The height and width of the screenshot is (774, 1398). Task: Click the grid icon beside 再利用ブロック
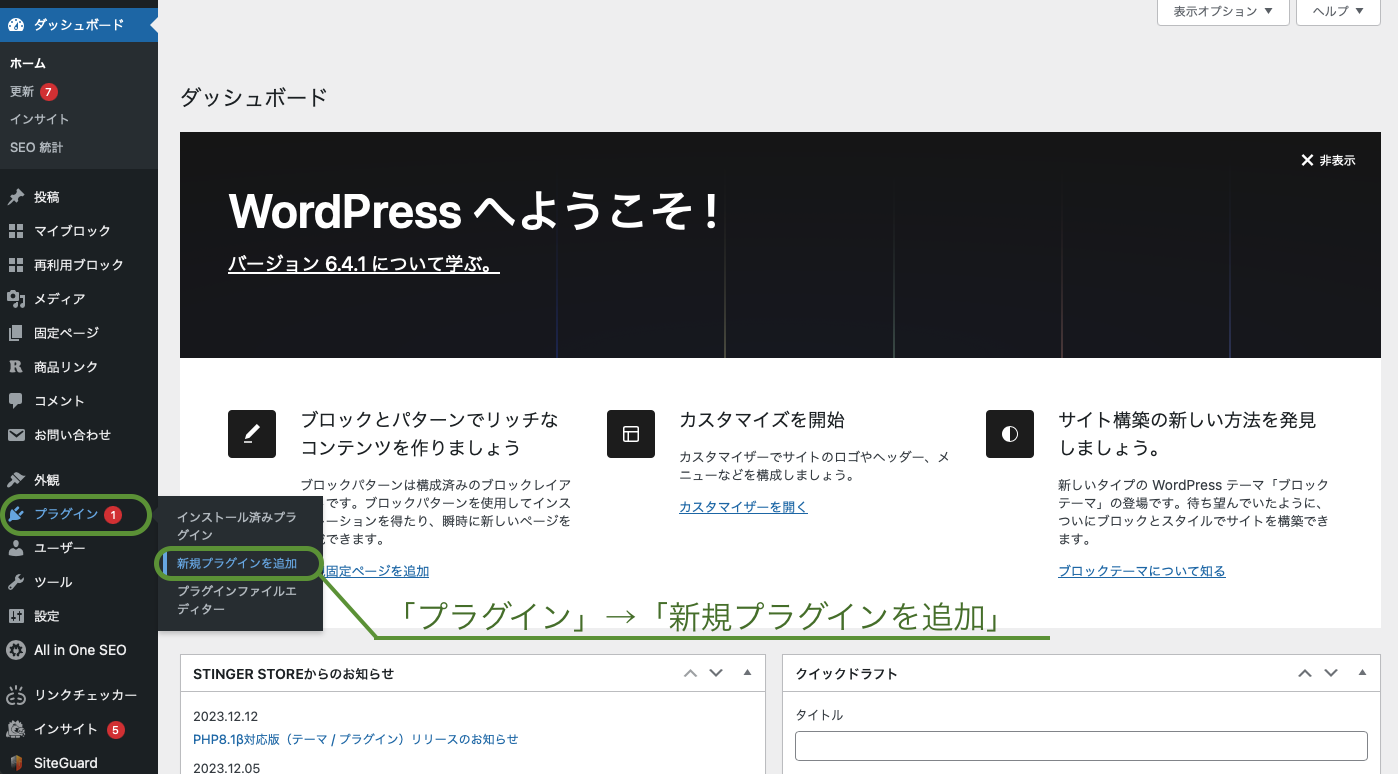[16, 265]
